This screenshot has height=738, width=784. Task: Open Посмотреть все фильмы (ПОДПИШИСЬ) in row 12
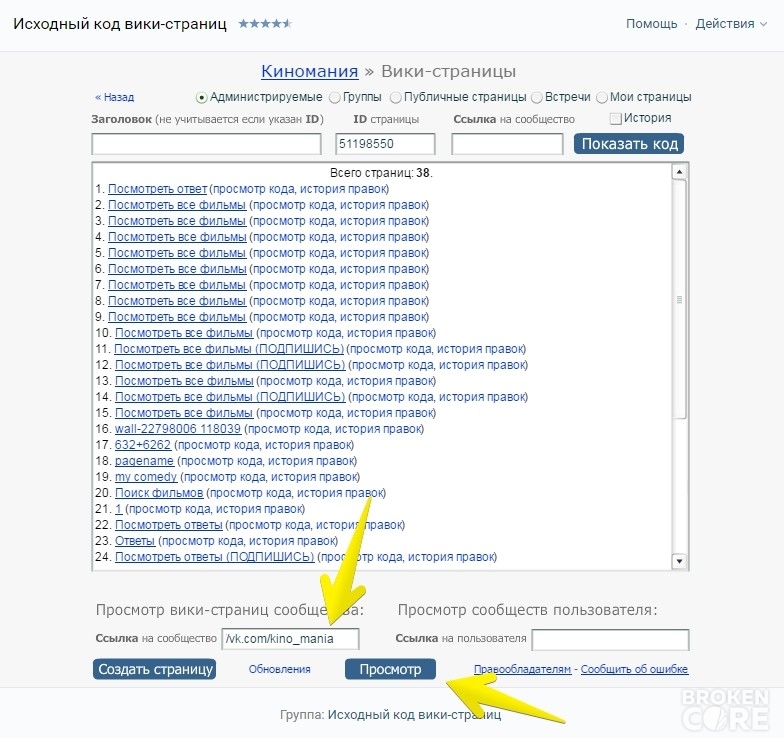click(230, 365)
